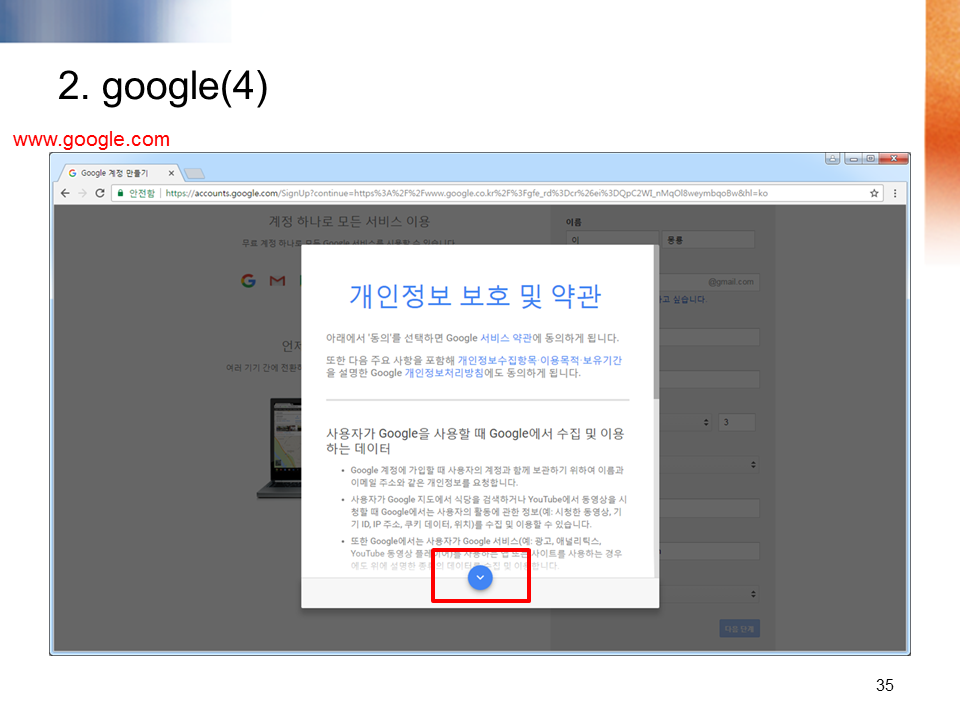Image resolution: width=960 pixels, height=720 pixels.
Task: Close the Google 계정 만들기 tab
Action: point(171,173)
